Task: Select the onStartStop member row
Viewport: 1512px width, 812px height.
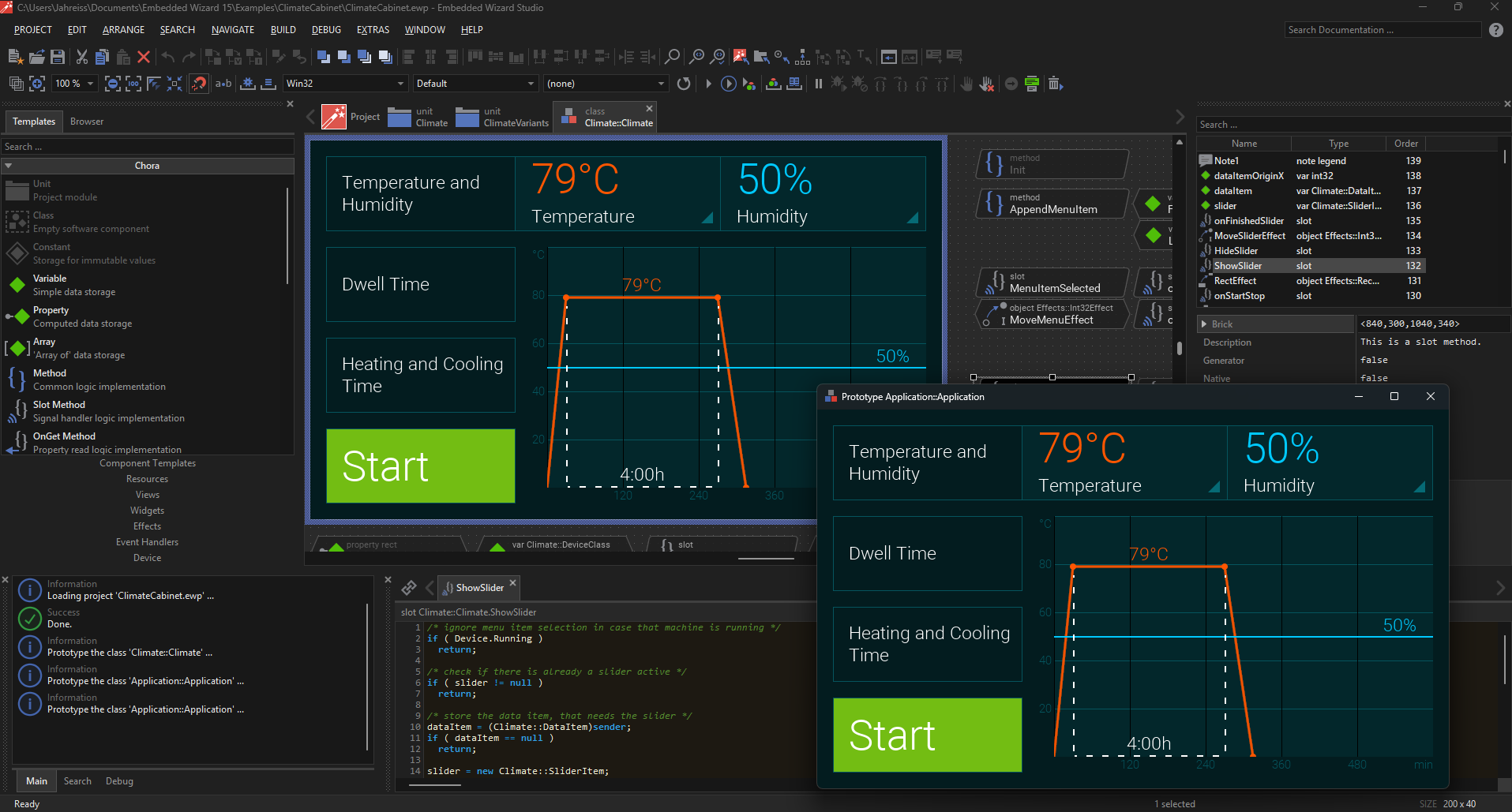Action: coord(1311,296)
